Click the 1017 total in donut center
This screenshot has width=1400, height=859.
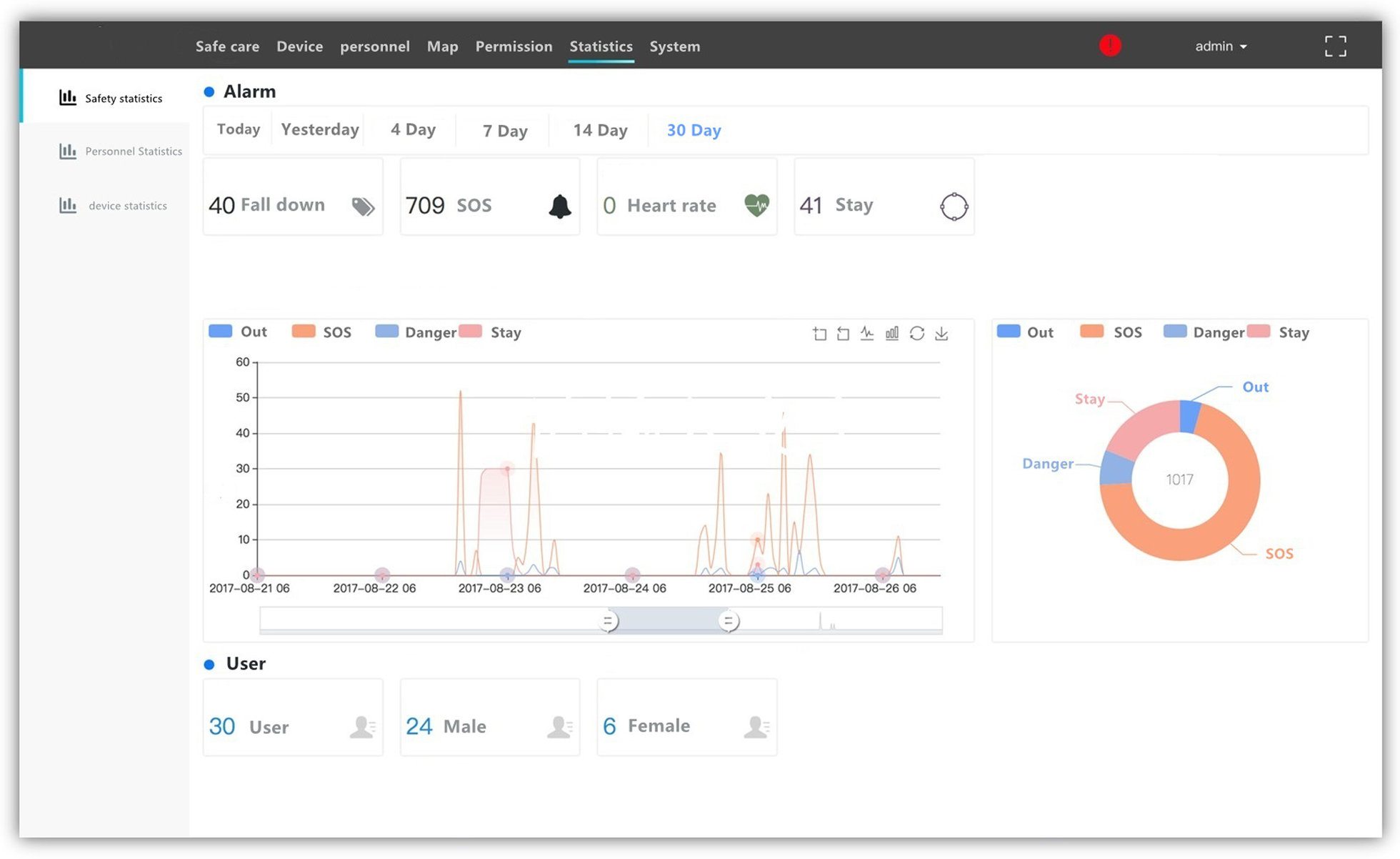click(1179, 480)
